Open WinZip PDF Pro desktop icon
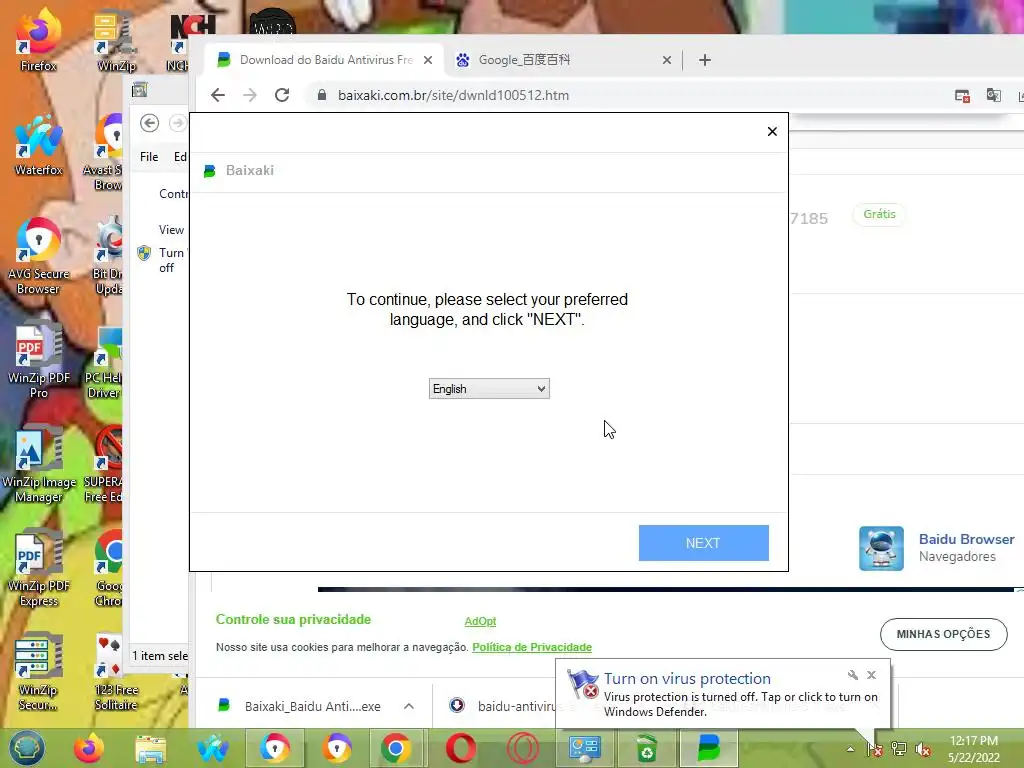Screen dimensions: 1024x768 click(x=38, y=359)
